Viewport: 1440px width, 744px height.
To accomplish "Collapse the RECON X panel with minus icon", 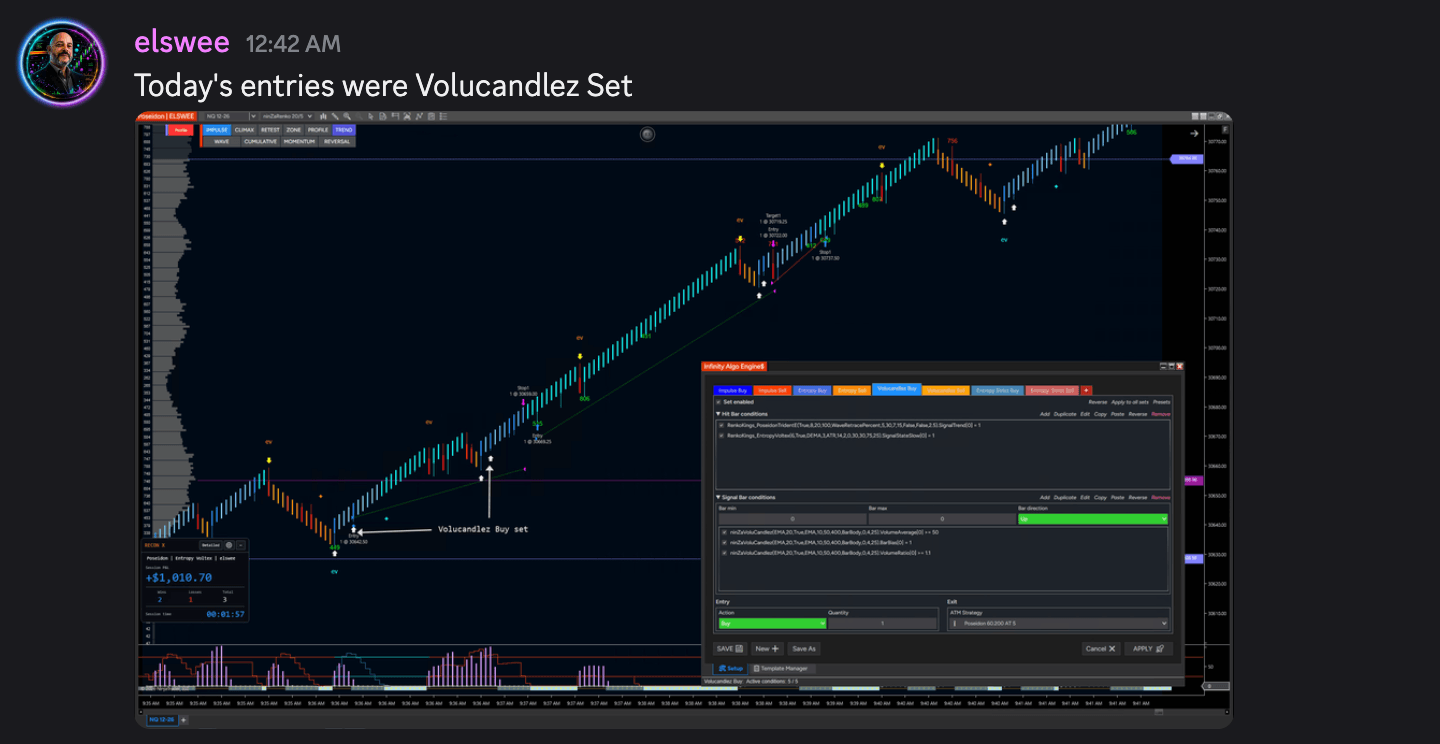I will click(x=241, y=545).
